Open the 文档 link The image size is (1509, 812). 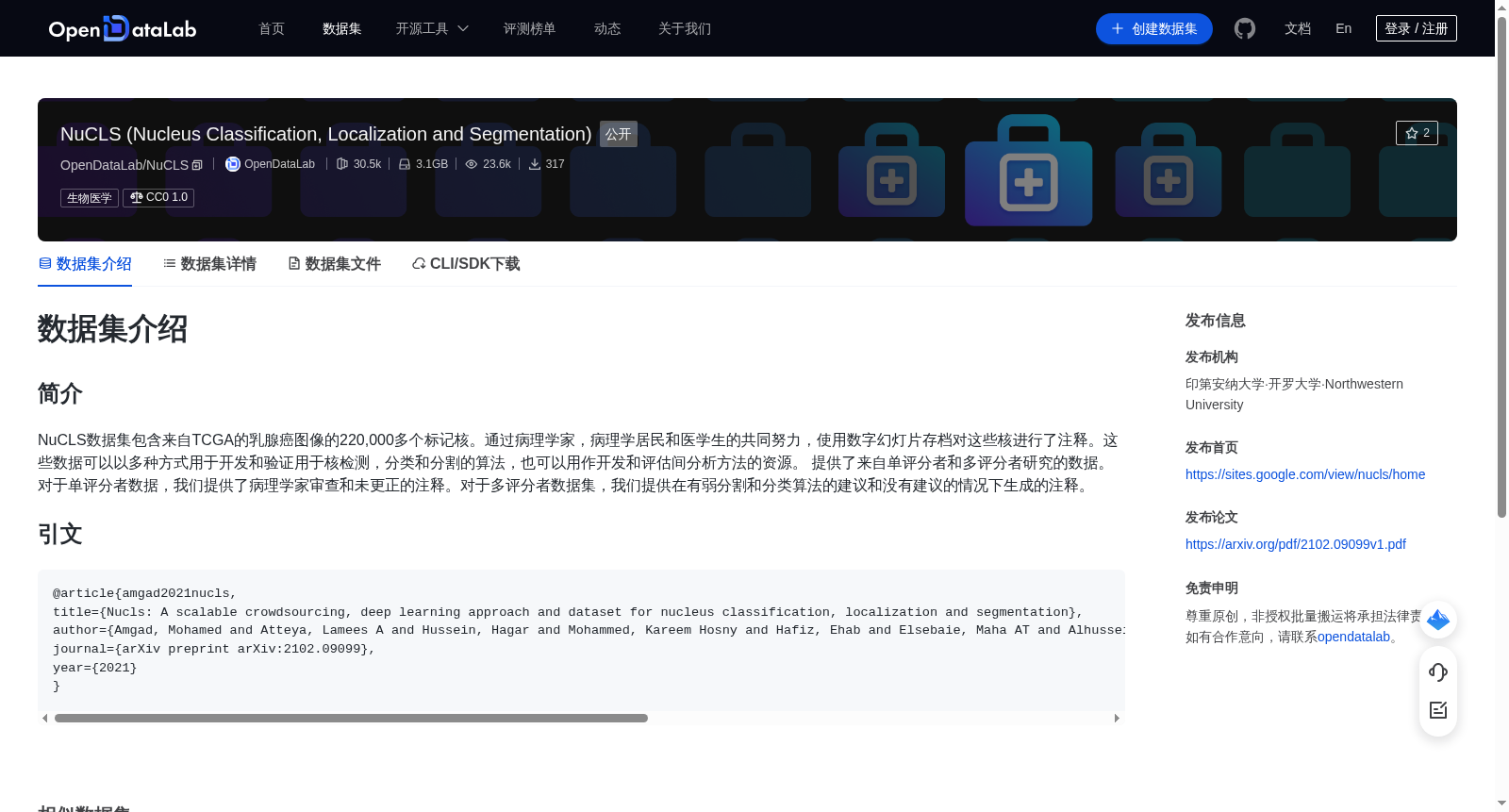(x=1298, y=28)
